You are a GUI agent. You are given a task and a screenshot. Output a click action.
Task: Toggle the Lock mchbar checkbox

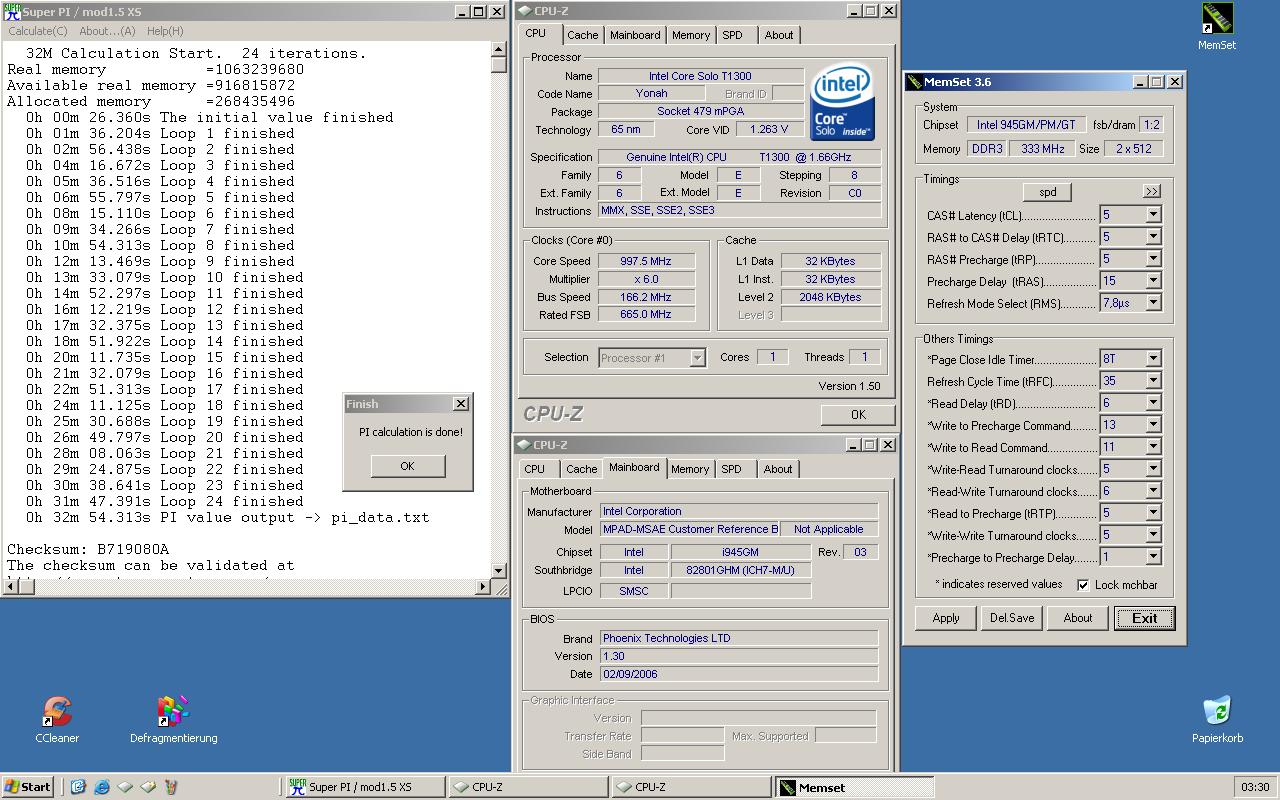tap(1083, 585)
